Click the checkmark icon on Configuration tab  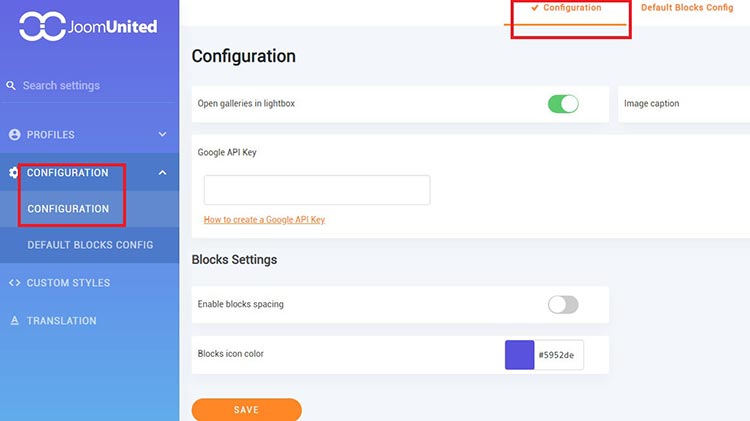tap(535, 8)
